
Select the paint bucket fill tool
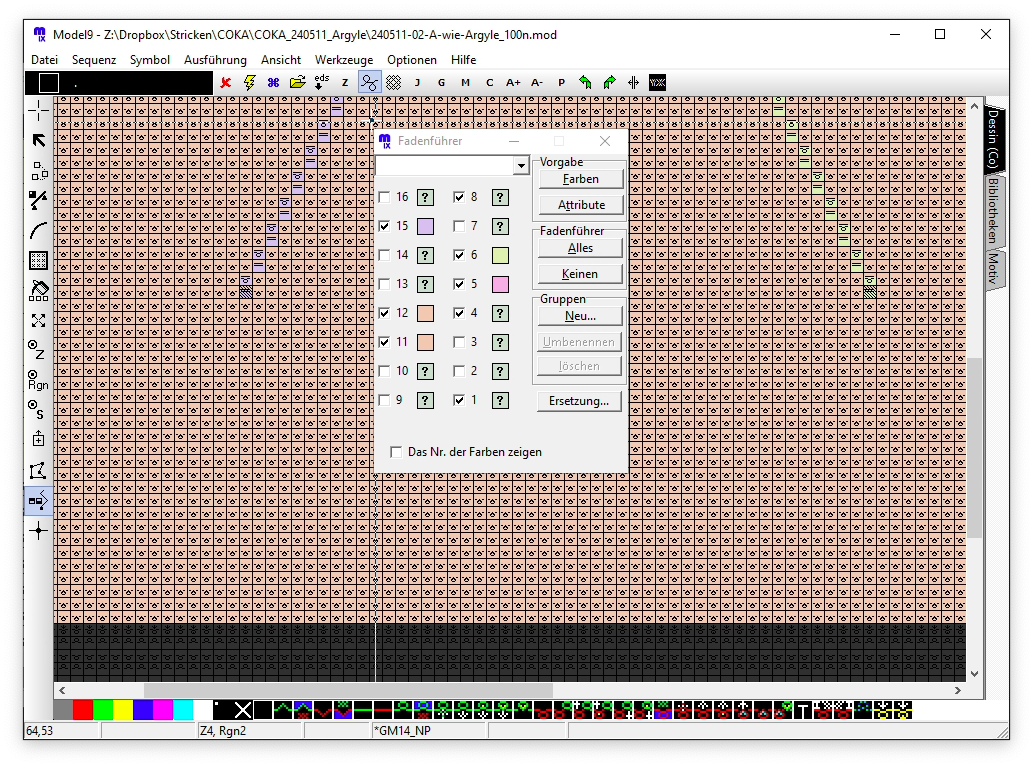tap(39, 291)
